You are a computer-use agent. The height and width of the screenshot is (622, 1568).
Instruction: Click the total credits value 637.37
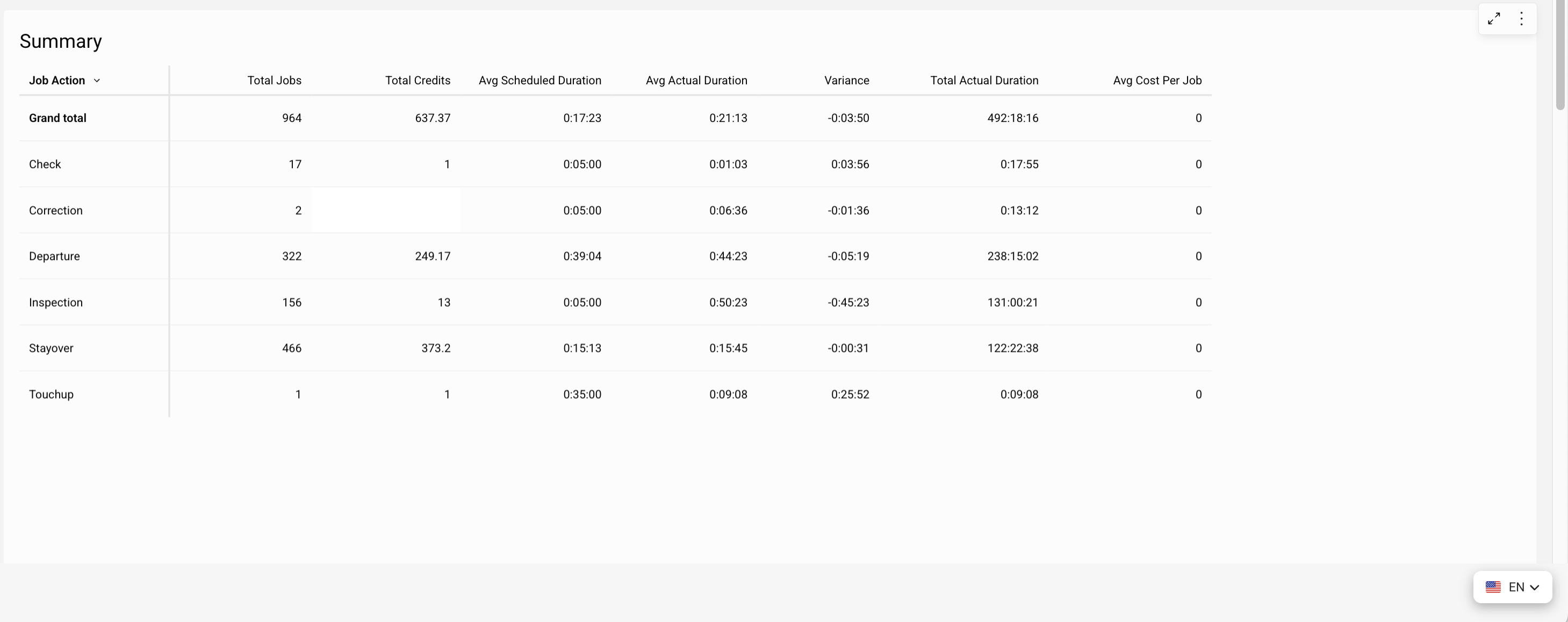433,118
